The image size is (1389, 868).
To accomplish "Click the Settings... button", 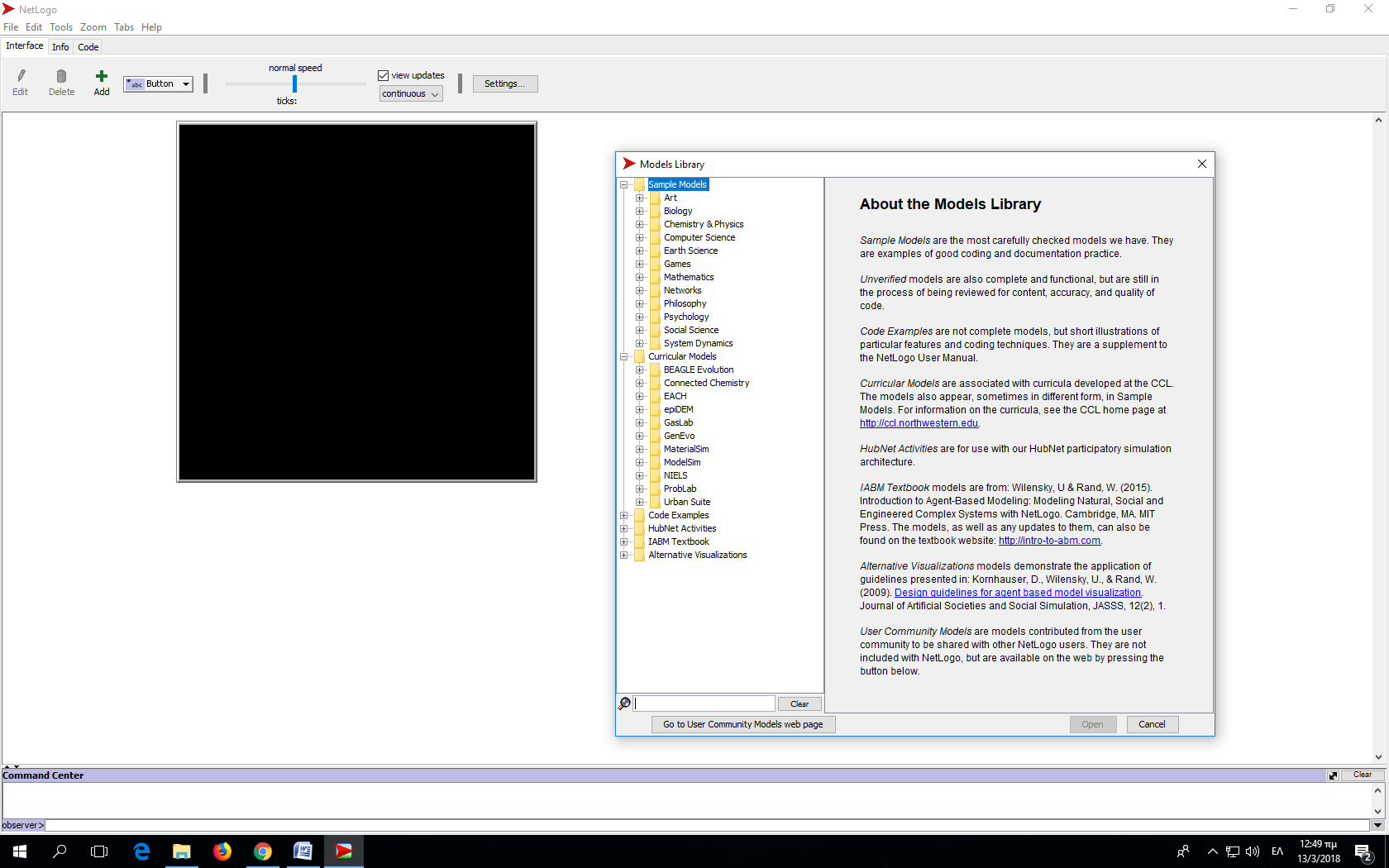I will [x=505, y=83].
